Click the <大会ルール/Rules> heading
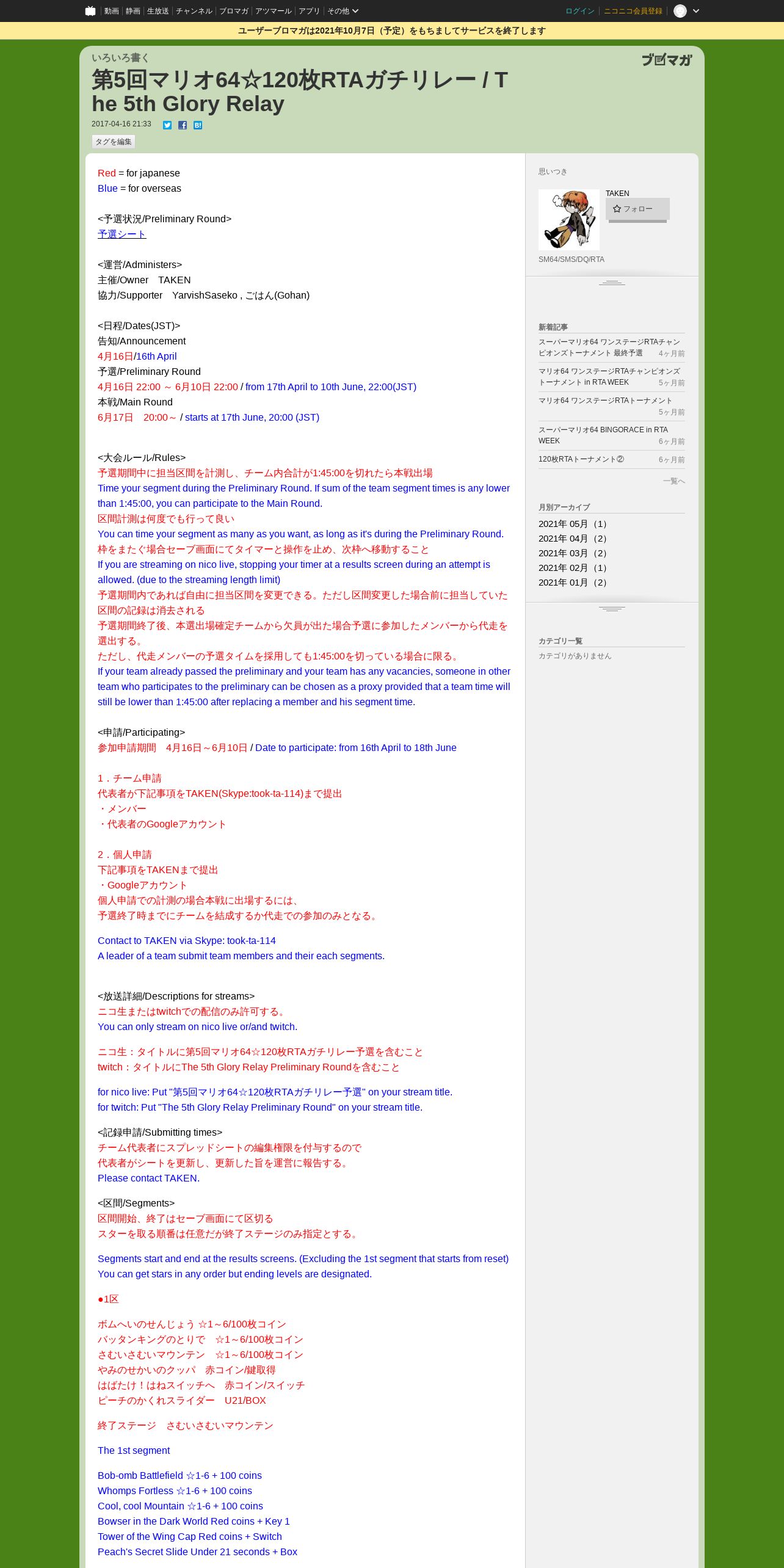784x1568 pixels. [x=142, y=458]
